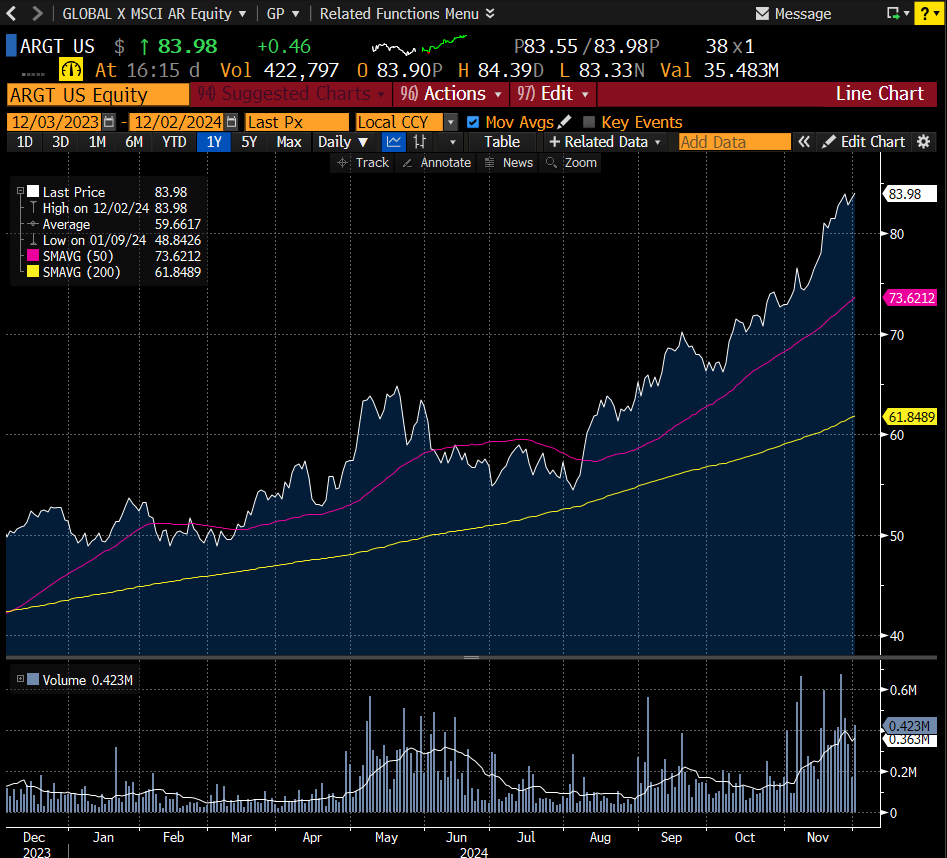Click the Message envelope icon
947x858 pixels.
(762, 13)
